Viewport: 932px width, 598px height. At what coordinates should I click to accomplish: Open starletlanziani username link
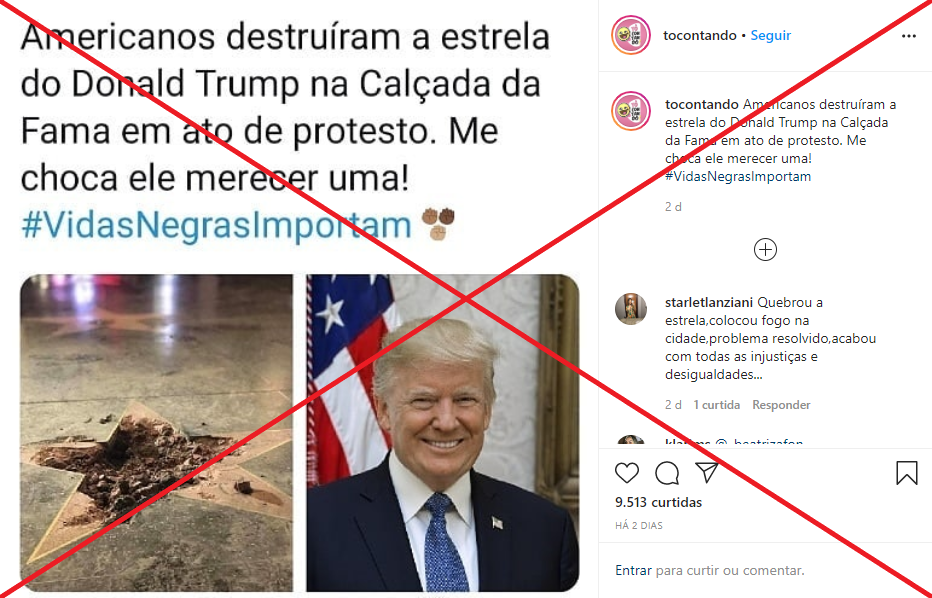[709, 303]
